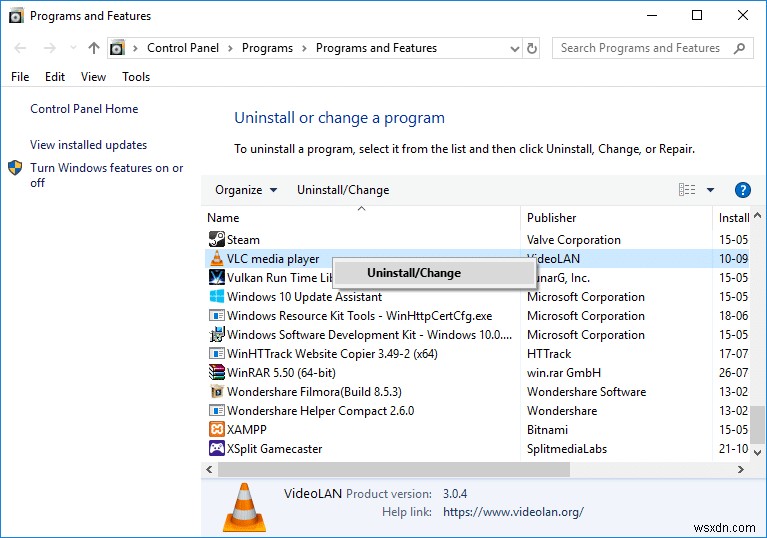767x538 pixels.
Task: Click the vertical scrollbar up arrow
Action: point(757,215)
